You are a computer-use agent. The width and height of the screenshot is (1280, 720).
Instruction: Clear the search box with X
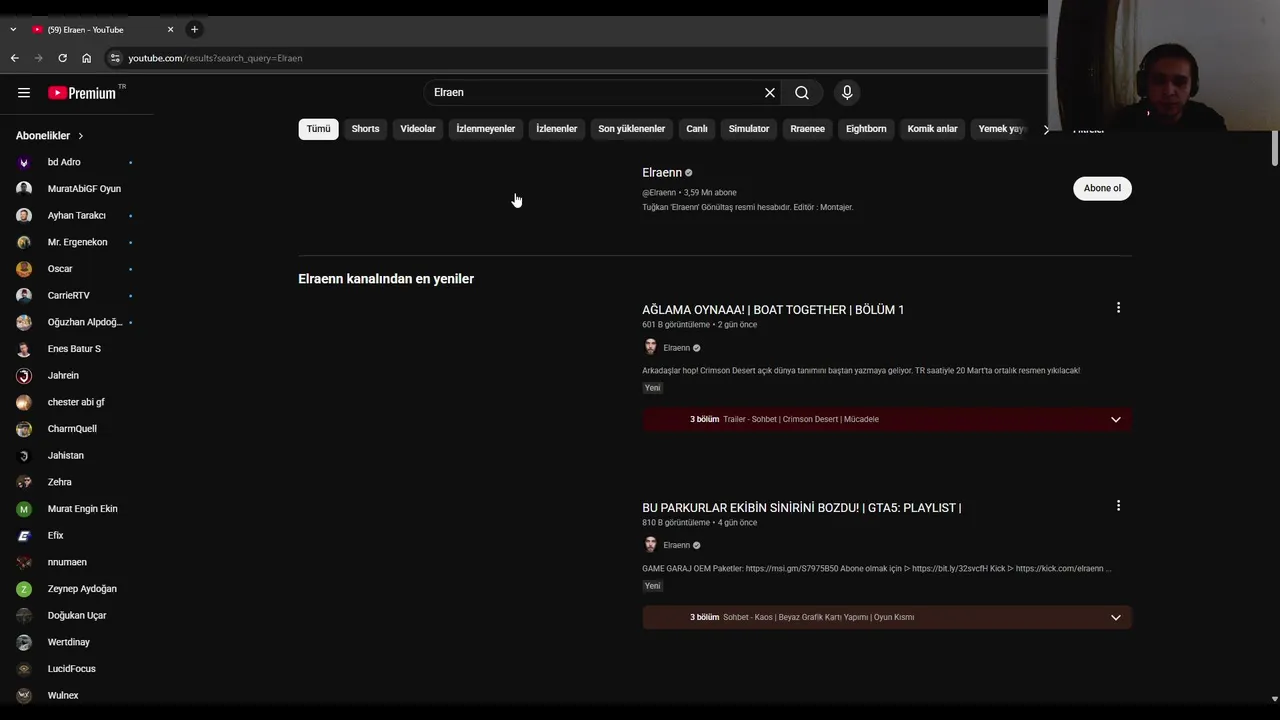click(770, 93)
